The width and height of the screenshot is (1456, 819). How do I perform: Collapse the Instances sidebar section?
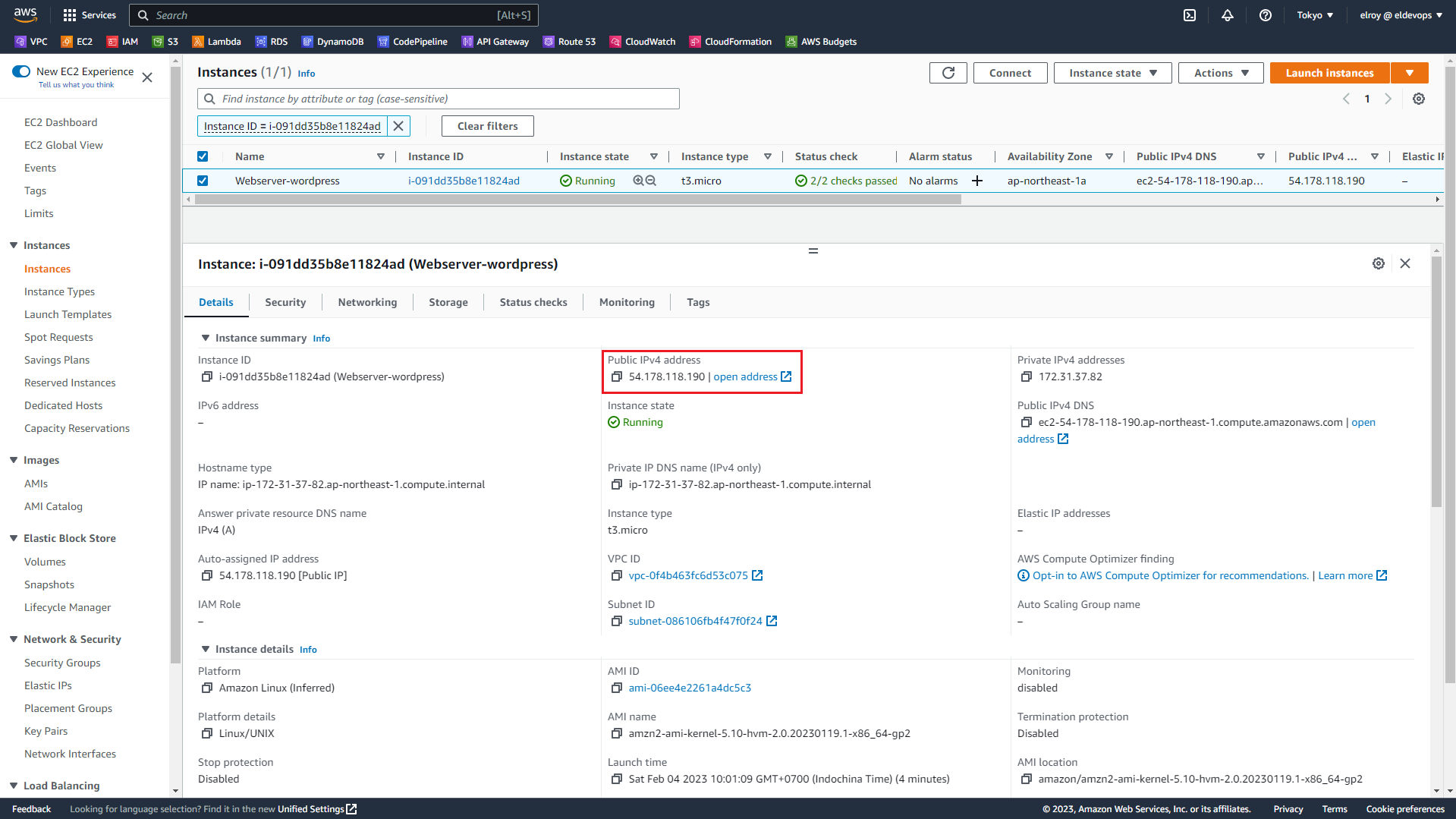tap(14, 245)
